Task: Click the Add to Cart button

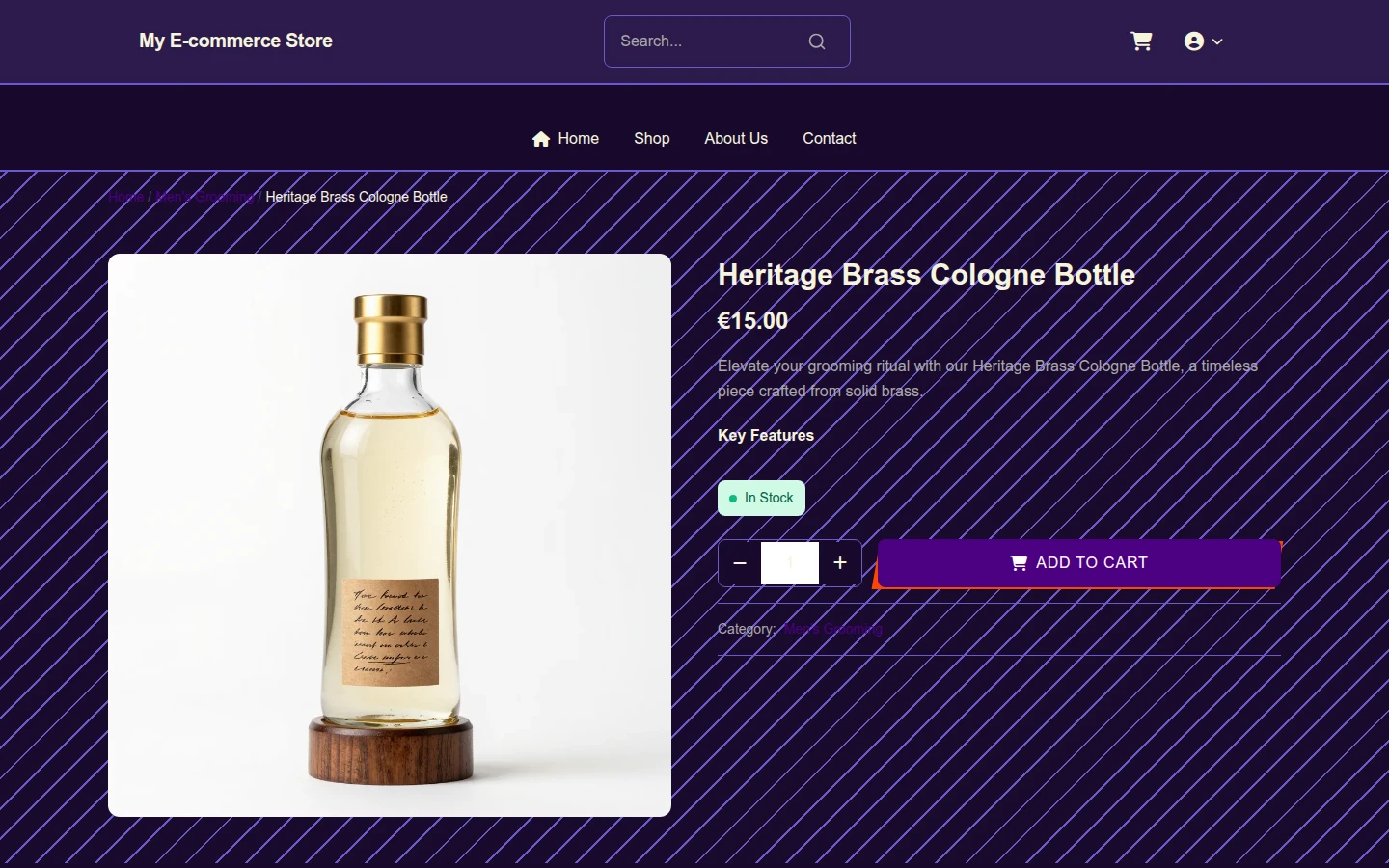Action: point(1079,563)
